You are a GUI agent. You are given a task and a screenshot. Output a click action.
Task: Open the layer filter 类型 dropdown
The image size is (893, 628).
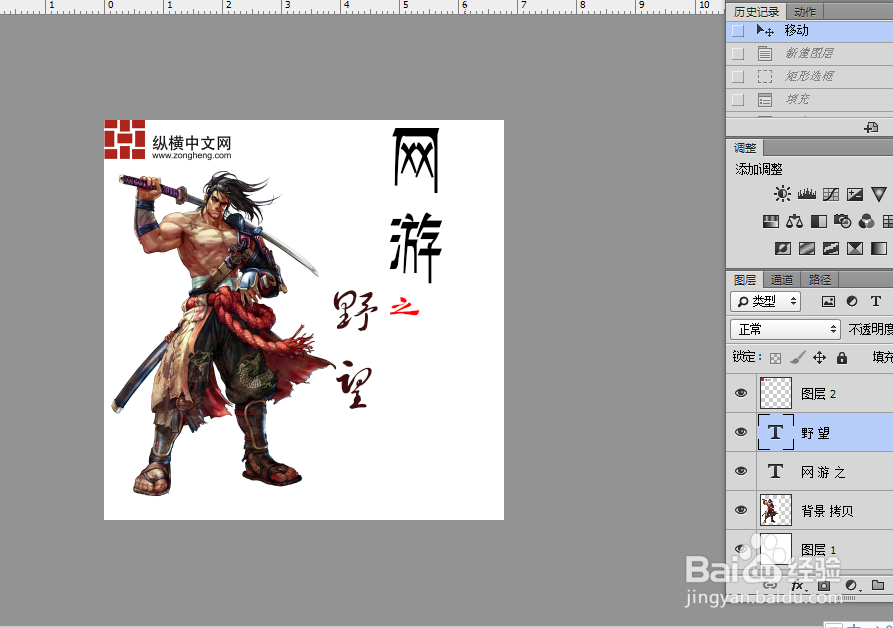(765, 301)
